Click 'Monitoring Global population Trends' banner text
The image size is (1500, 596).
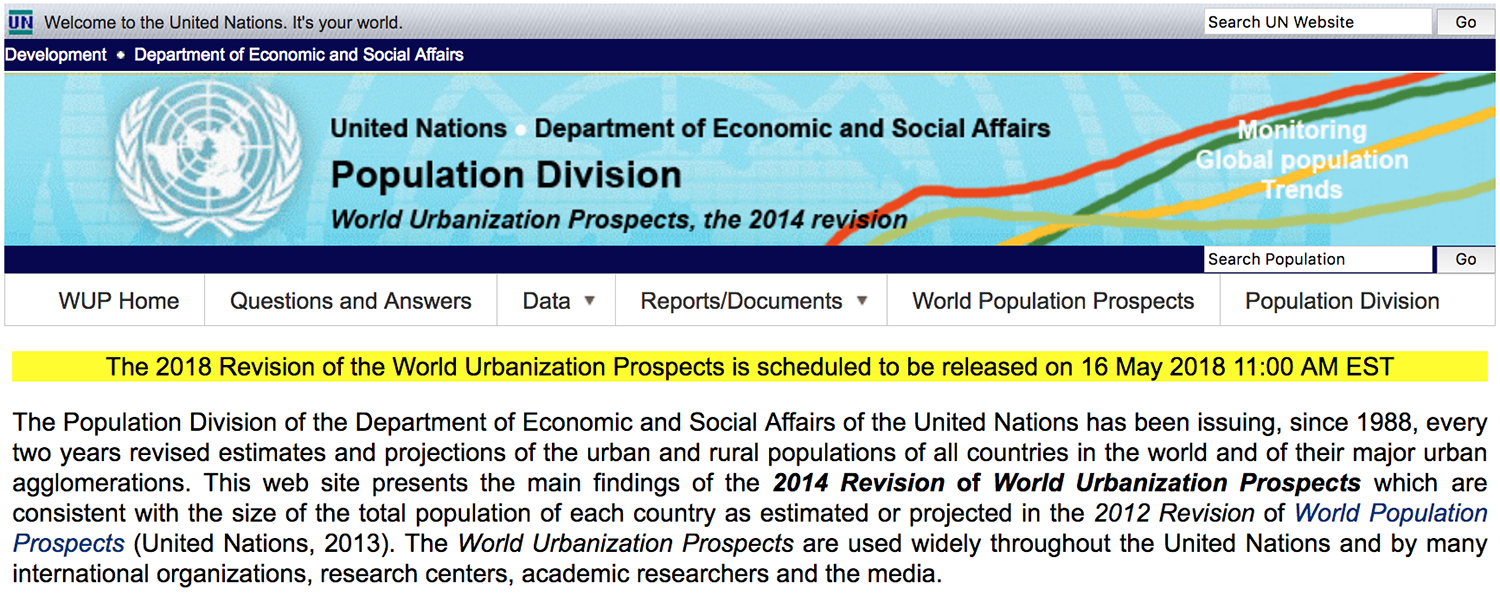point(1301,160)
